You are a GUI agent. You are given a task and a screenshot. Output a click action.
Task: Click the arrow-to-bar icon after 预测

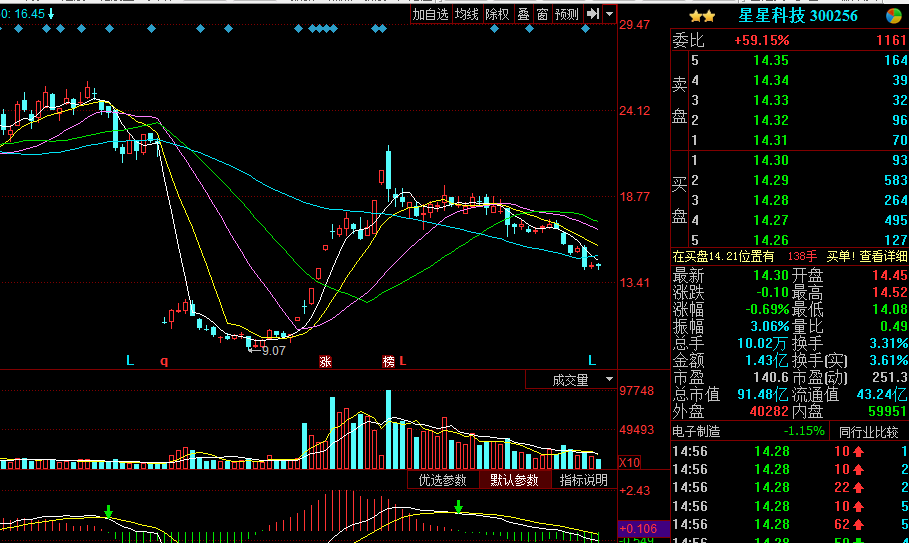[x=593, y=14]
